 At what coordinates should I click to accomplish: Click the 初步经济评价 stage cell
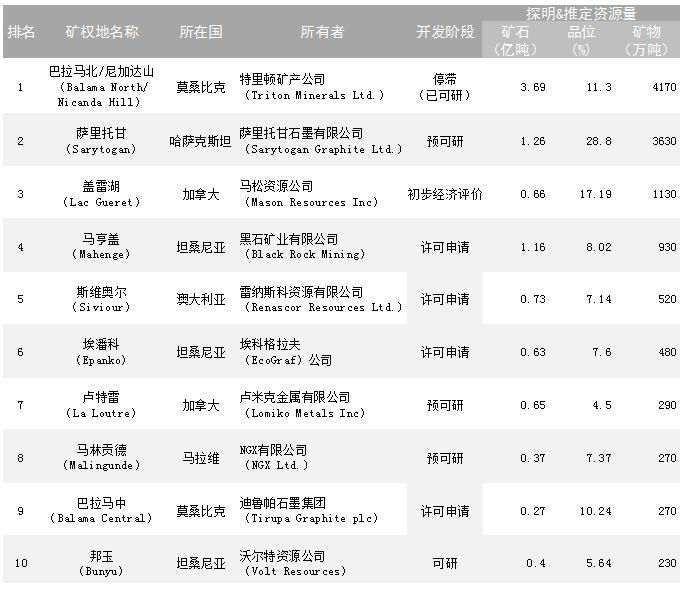(x=444, y=194)
